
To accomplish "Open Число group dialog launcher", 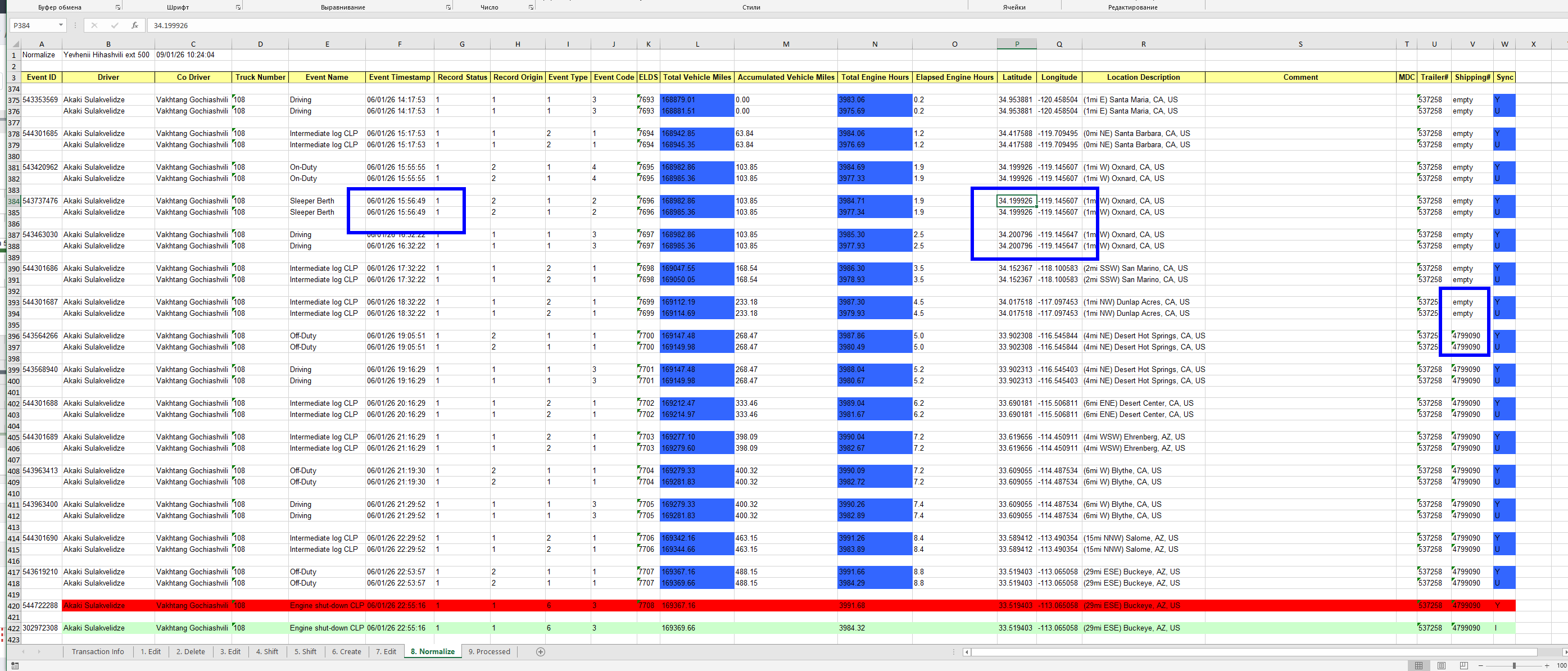I will (531, 7).
